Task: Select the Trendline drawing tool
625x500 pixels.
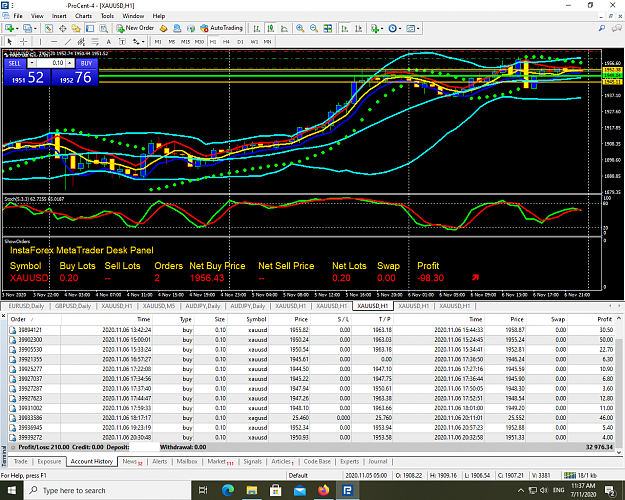Action: tap(68, 41)
